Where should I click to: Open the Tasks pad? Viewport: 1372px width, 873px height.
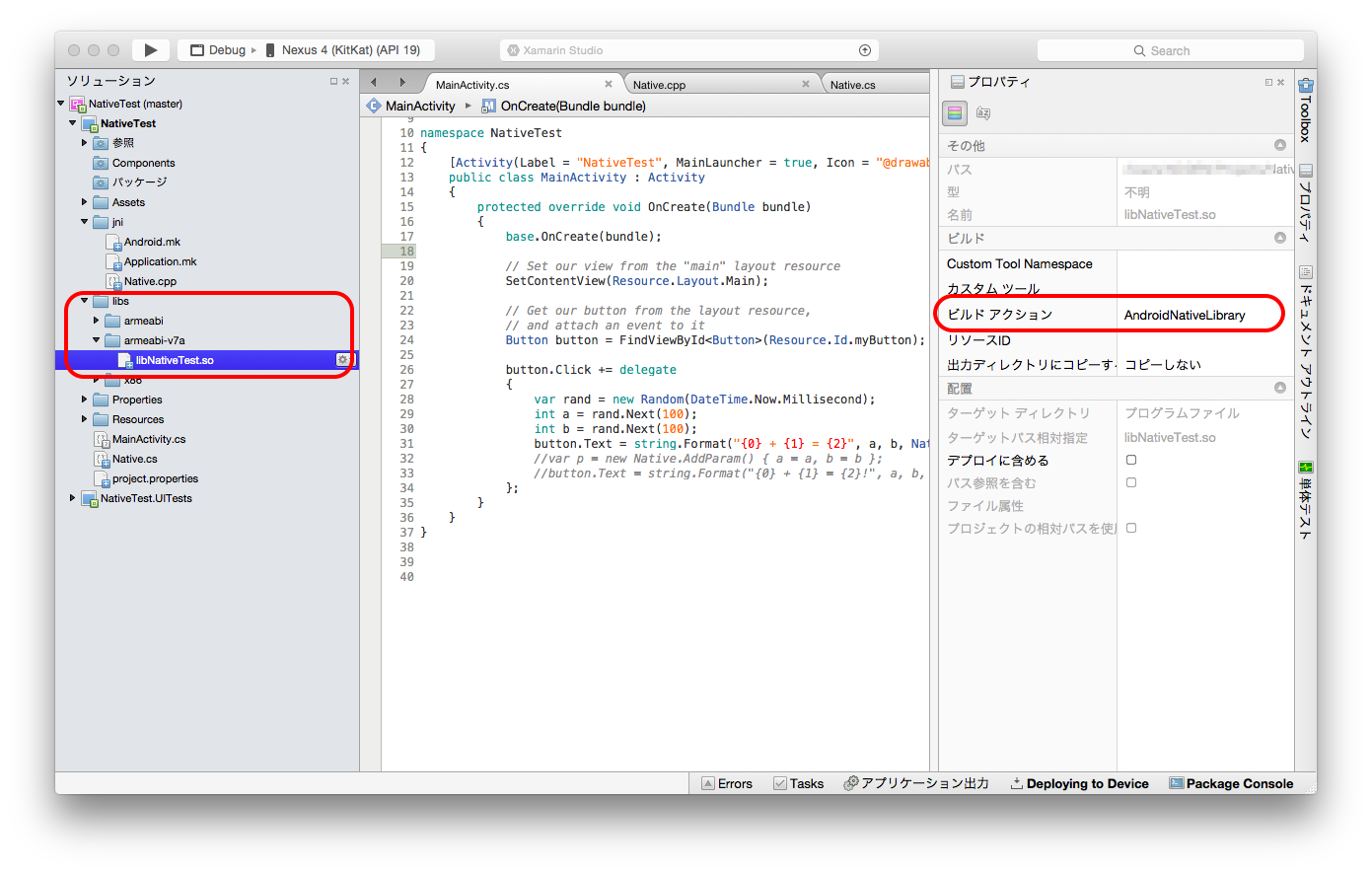[x=798, y=782]
